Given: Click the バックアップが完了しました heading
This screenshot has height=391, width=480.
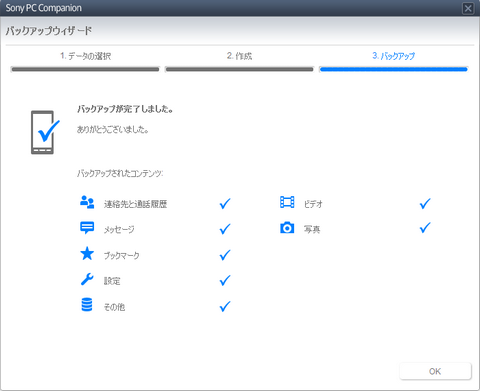Looking at the screenshot, I should click(125, 109).
